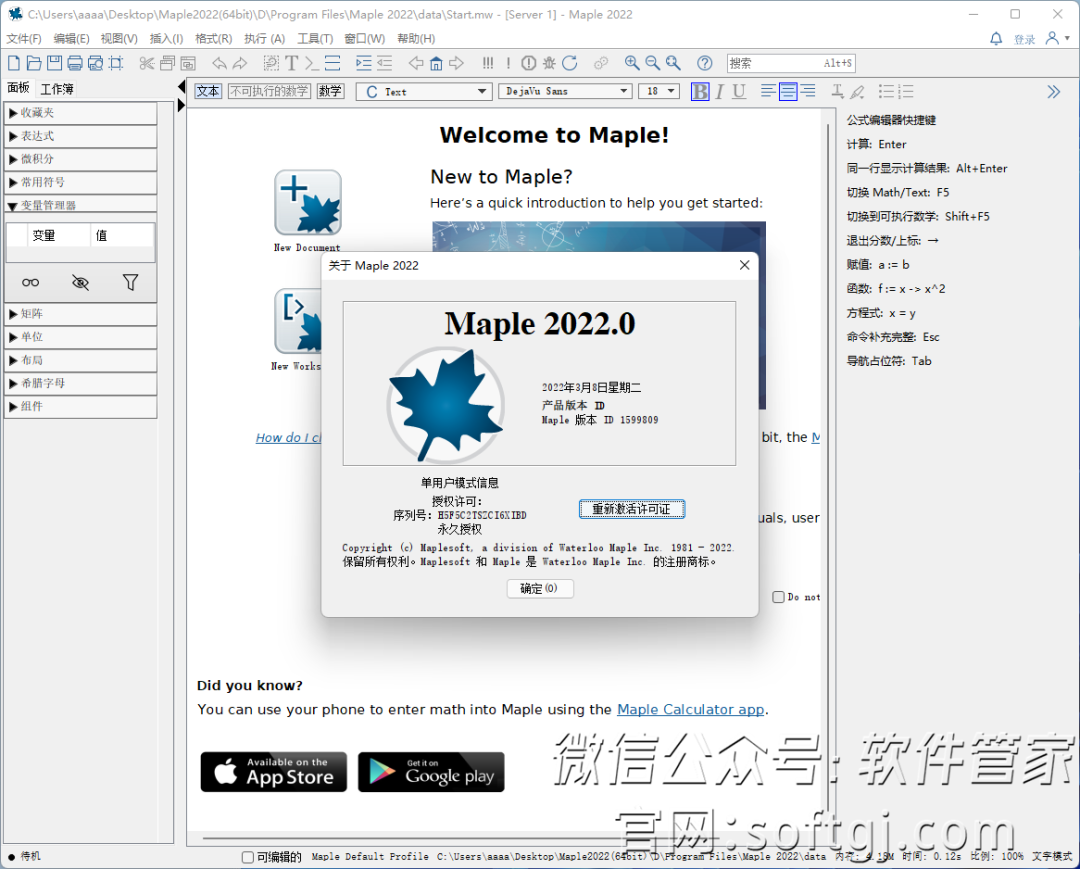Check the 可编辑的 checkbox in status bar
This screenshot has width=1080, height=869.
pos(248,857)
